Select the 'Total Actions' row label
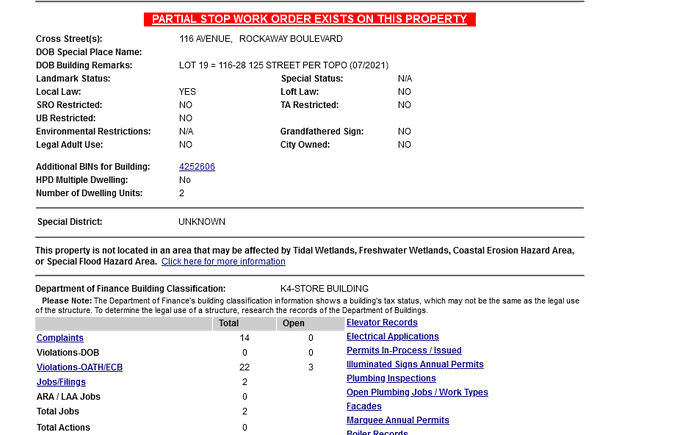 [63, 428]
